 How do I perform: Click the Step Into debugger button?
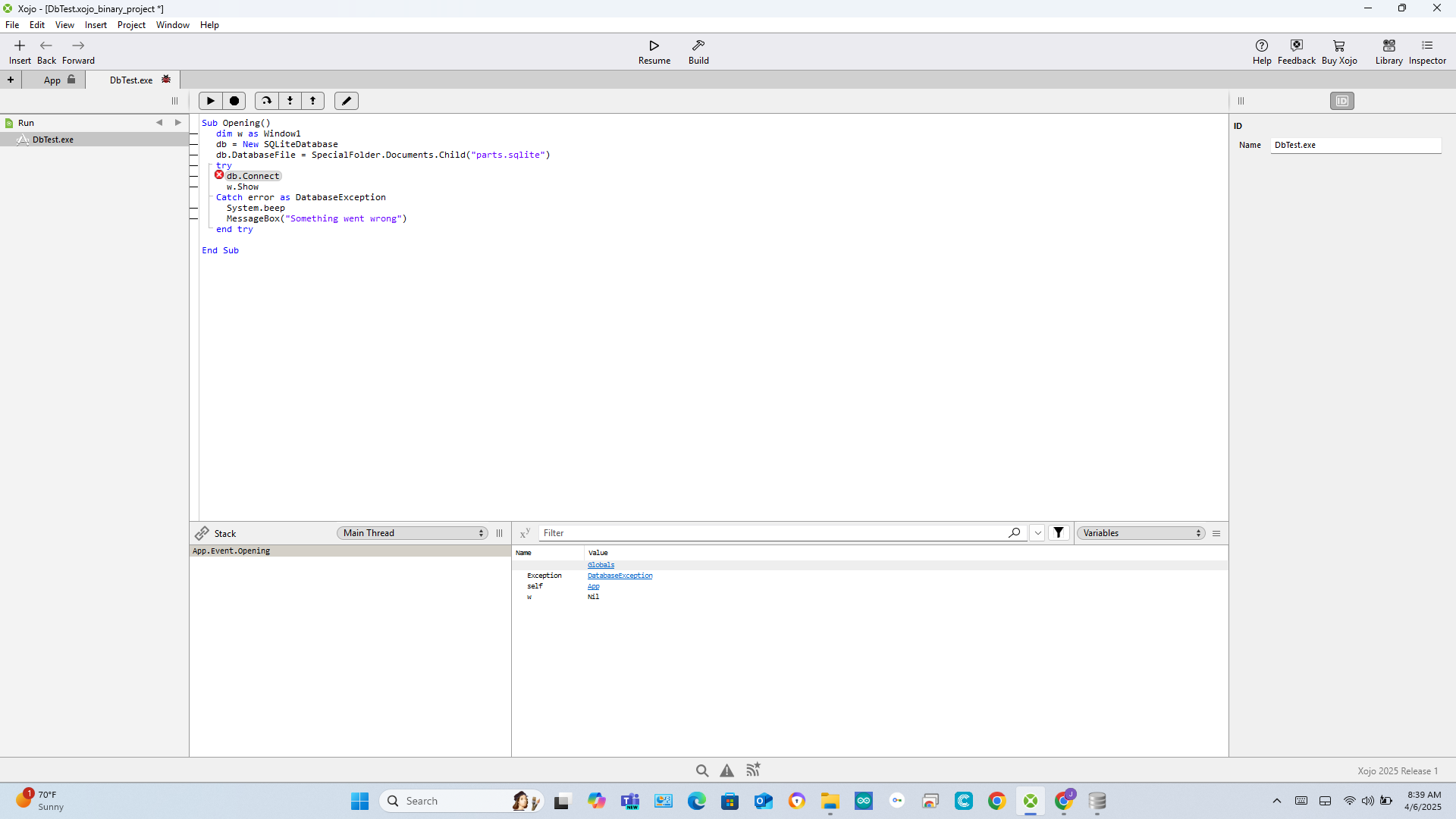tap(290, 101)
